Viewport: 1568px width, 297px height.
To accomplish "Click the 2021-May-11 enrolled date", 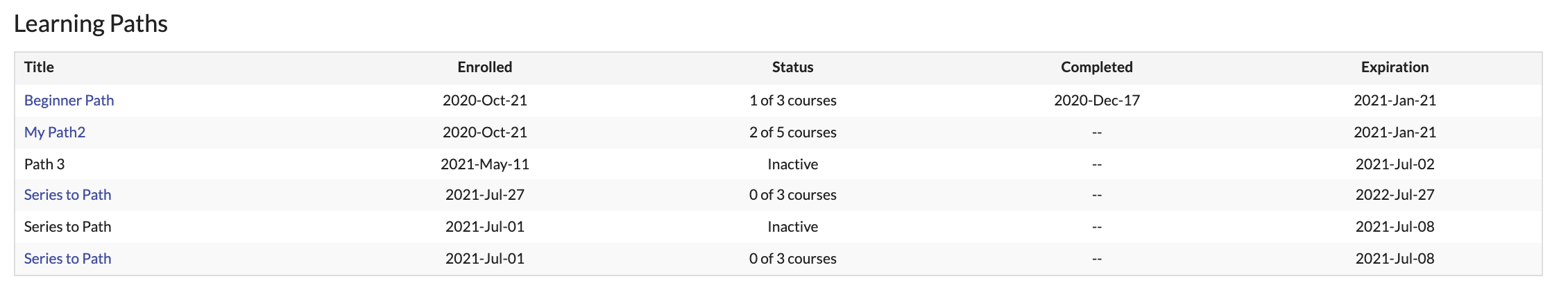I will (x=485, y=164).
